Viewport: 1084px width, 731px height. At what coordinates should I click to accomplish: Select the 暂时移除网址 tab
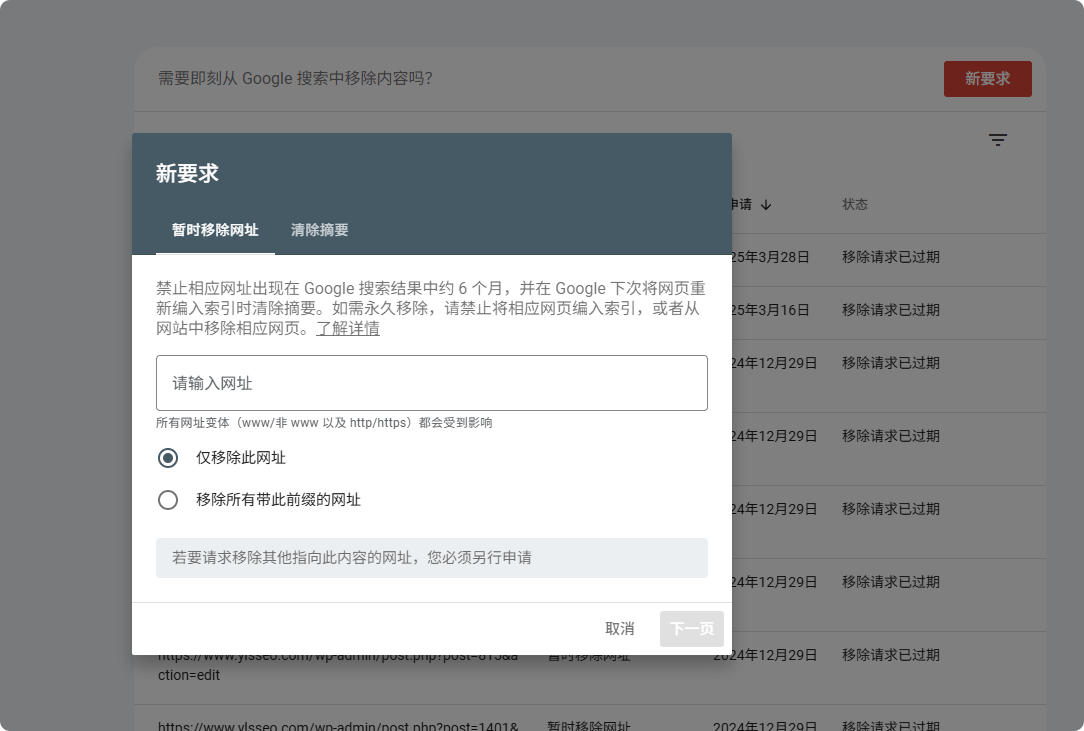(215, 230)
